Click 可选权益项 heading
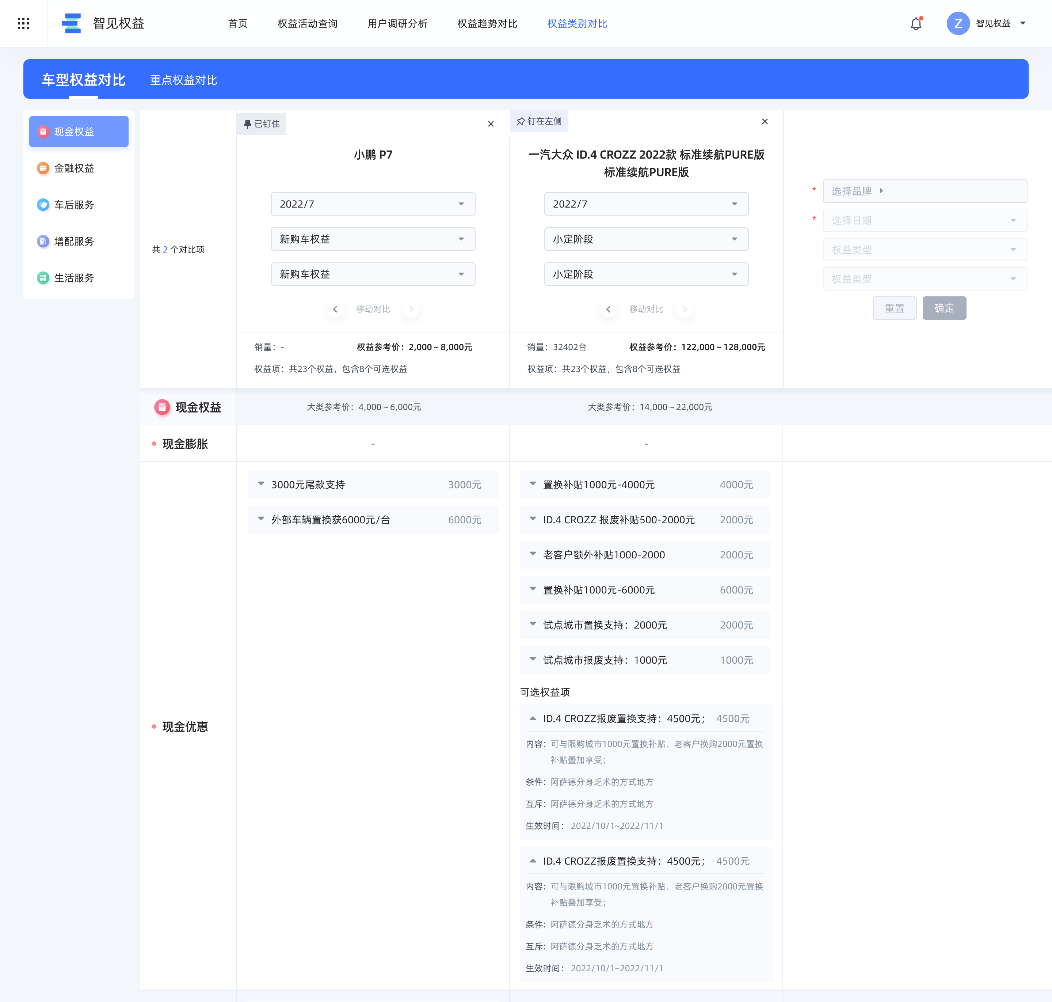Screen dimensions: 1052x1002 [545, 692]
